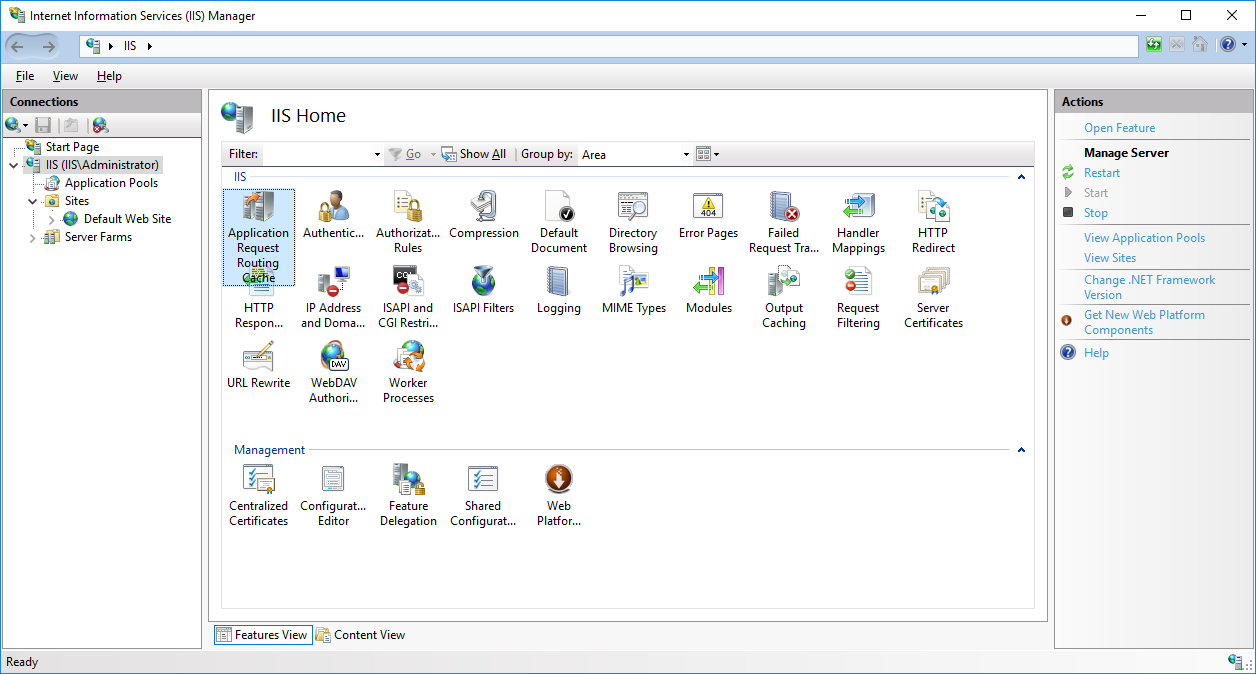Viewport: 1256px width, 674px height.
Task: Open ISAPI and CGI Restrictions
Action: click(408, 297)
